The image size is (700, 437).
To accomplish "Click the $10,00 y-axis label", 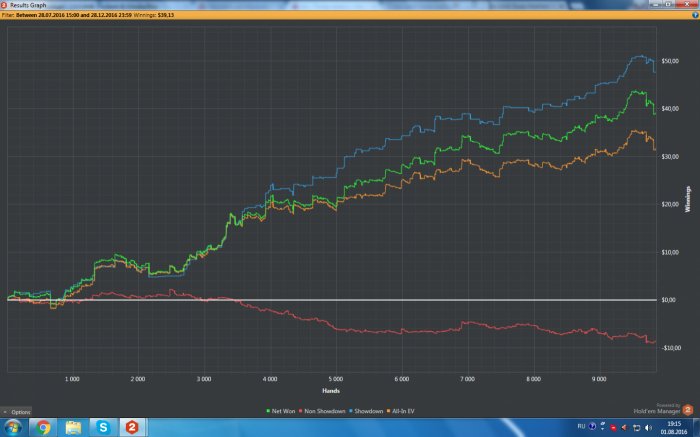I will pyautogui.click(x=670, y=252).
